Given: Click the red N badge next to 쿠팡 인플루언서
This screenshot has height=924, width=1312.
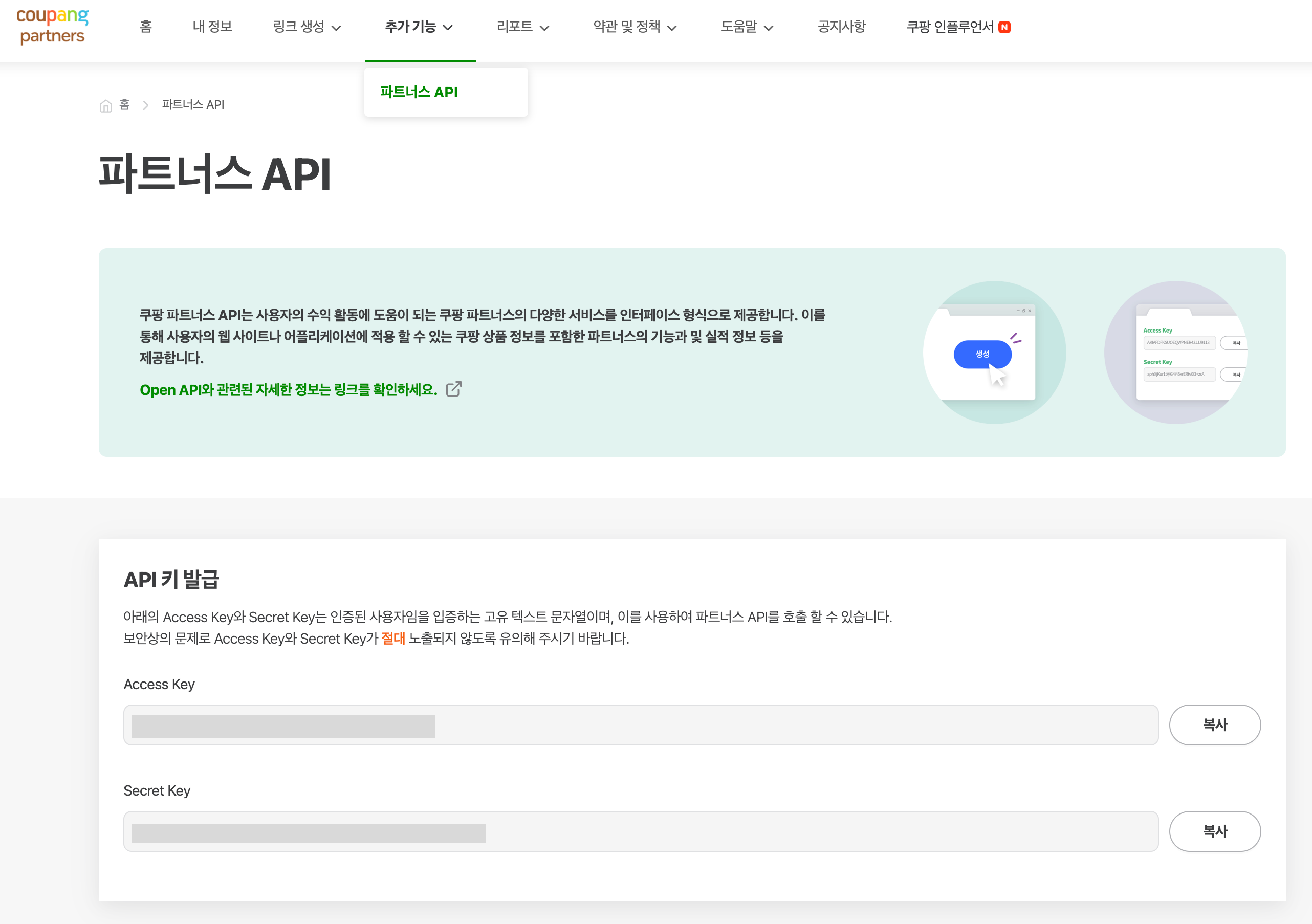Looking at the screenshot, I should [x=1004, y=27].
